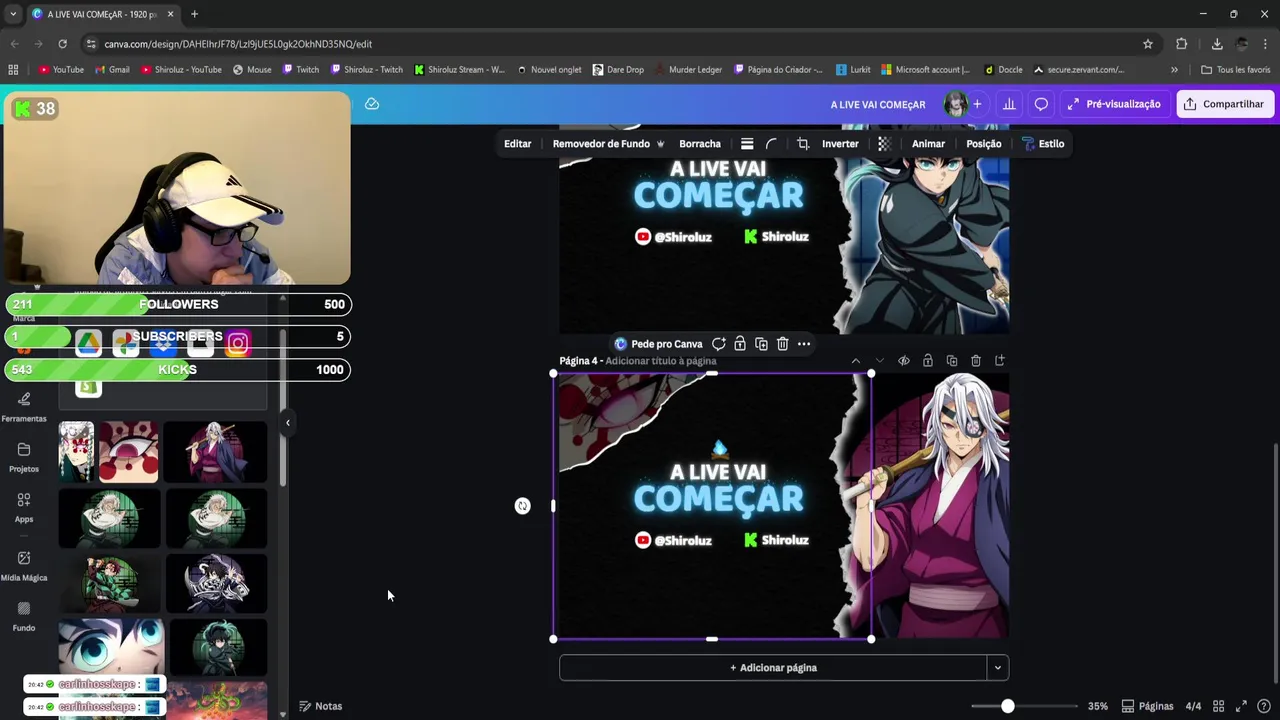Open the analytics bar chart icon

coord(1009,104)
